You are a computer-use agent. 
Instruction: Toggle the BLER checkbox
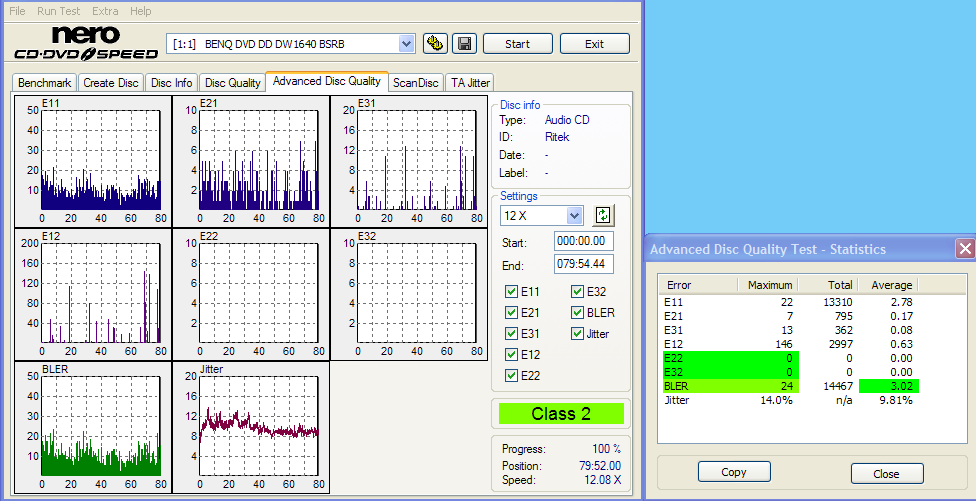[578, 313]
